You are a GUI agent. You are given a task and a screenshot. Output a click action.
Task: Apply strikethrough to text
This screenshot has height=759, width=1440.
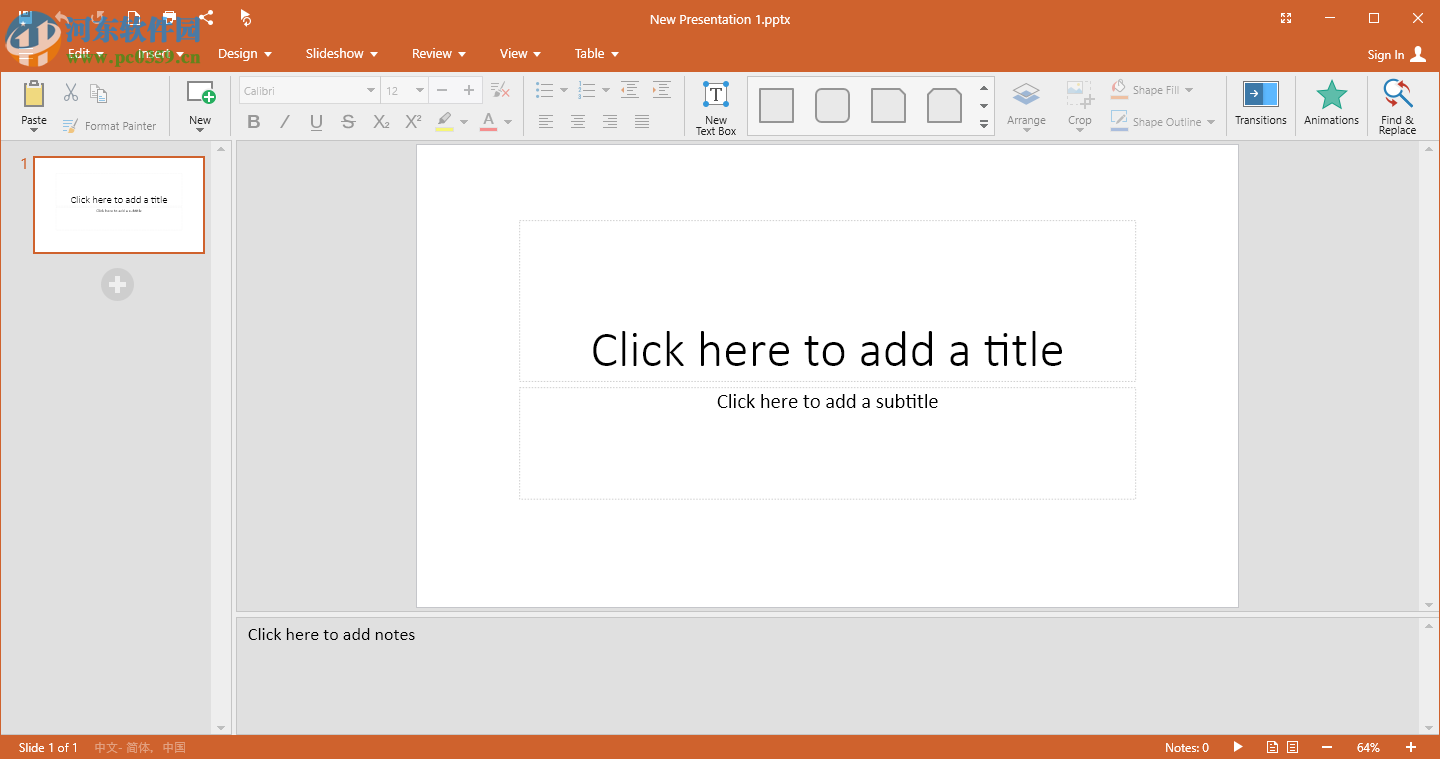(x=348, y=121)
